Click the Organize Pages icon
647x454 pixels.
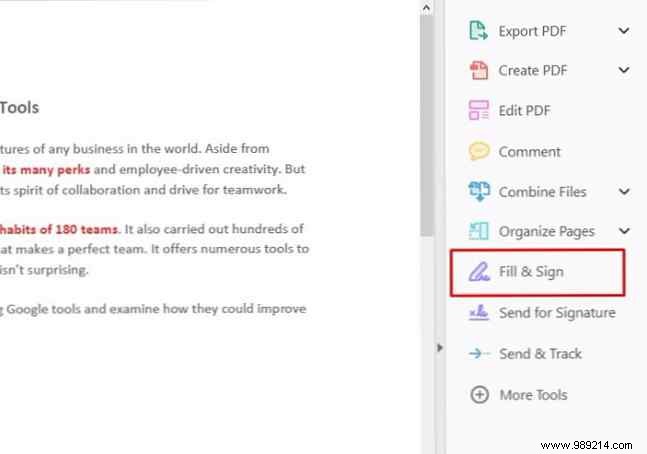click(x=479, y=231)
